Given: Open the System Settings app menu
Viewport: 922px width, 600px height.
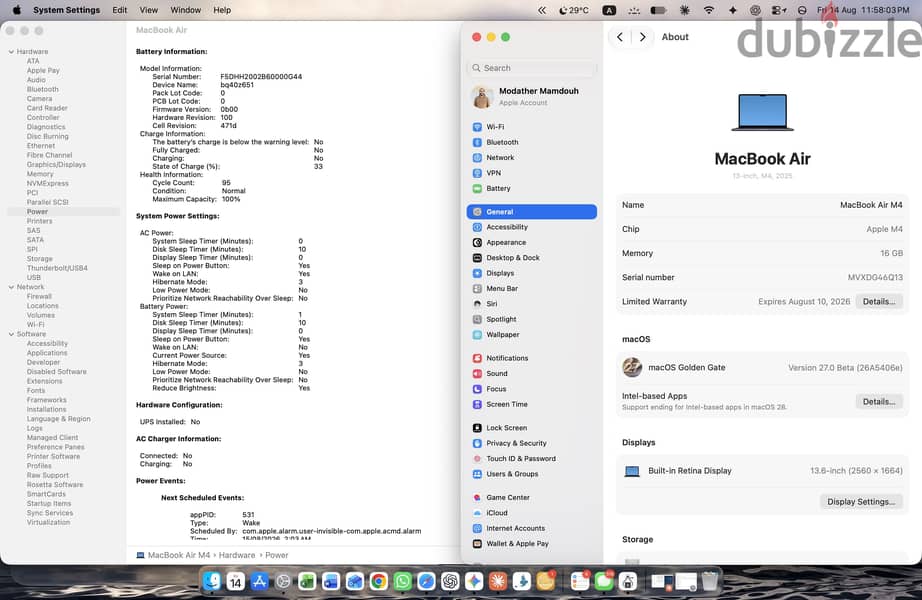Looking at the screenshot, I should pyautogui.click(x=66, y=10).
